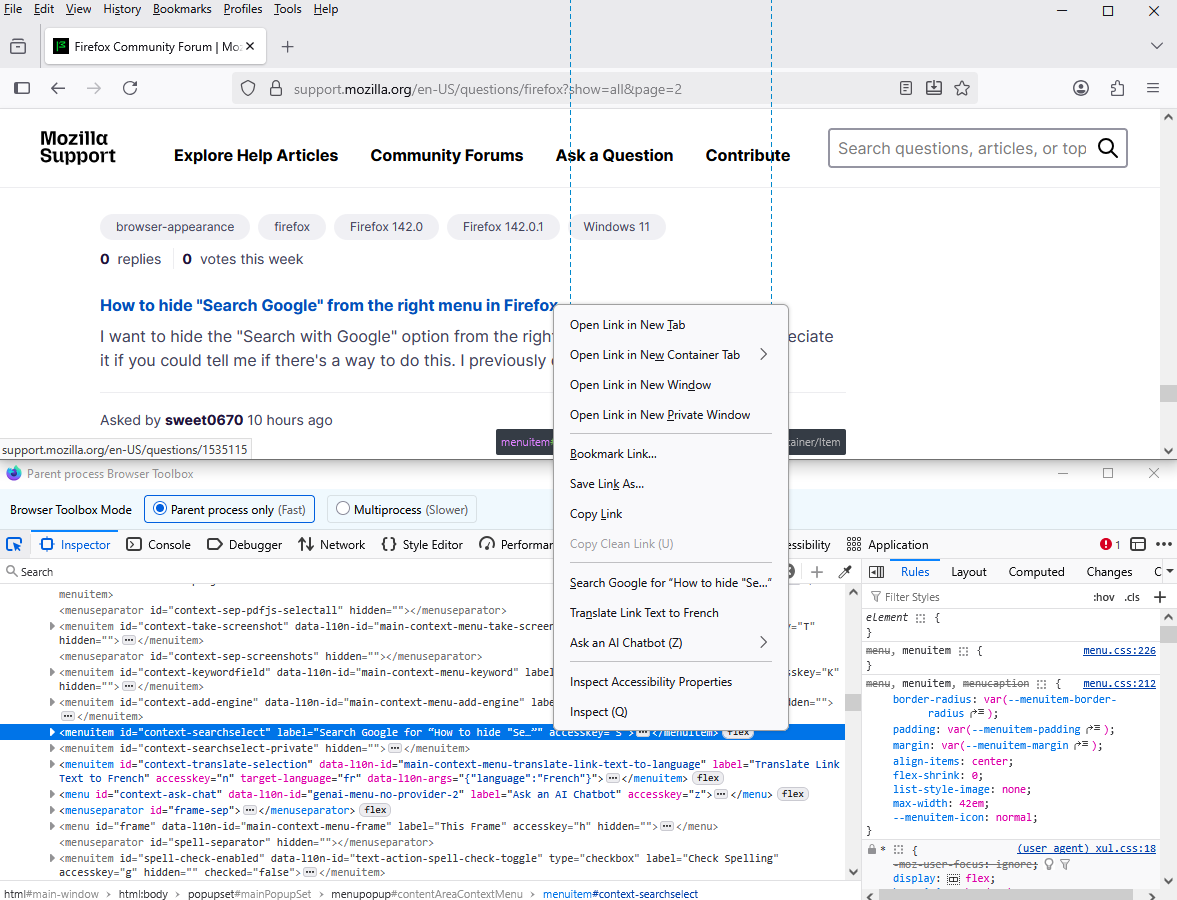Open the responsive frame selector icon in toolbox
Screen dimensions: 1177x900
pos(1137,544)
